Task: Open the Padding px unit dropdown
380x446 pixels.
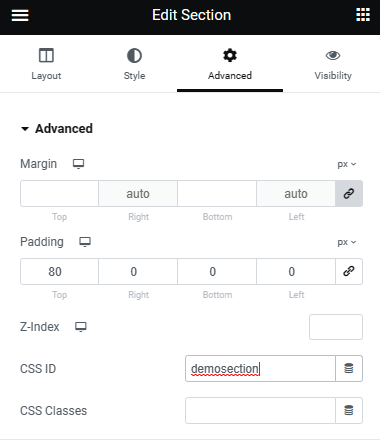Action: 347,242
